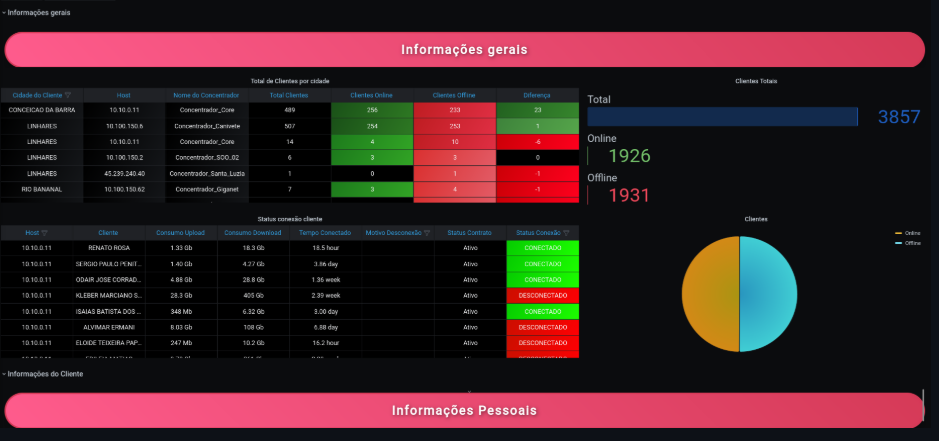Sort by Clientes Online column header
This screenshot has height=441, width=939.
[x=371, y=95]
